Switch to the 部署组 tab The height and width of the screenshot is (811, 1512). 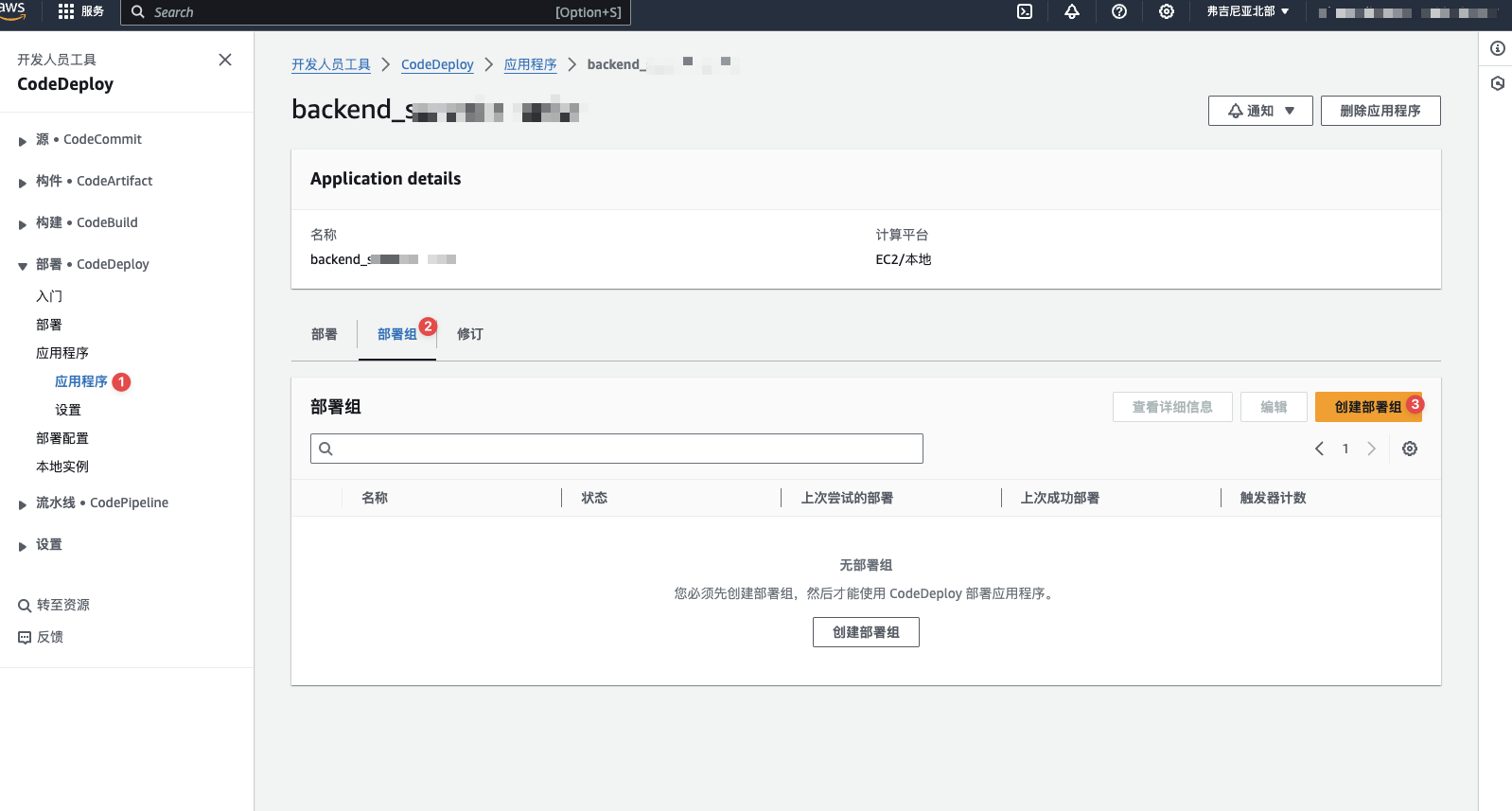click(397, 334)
